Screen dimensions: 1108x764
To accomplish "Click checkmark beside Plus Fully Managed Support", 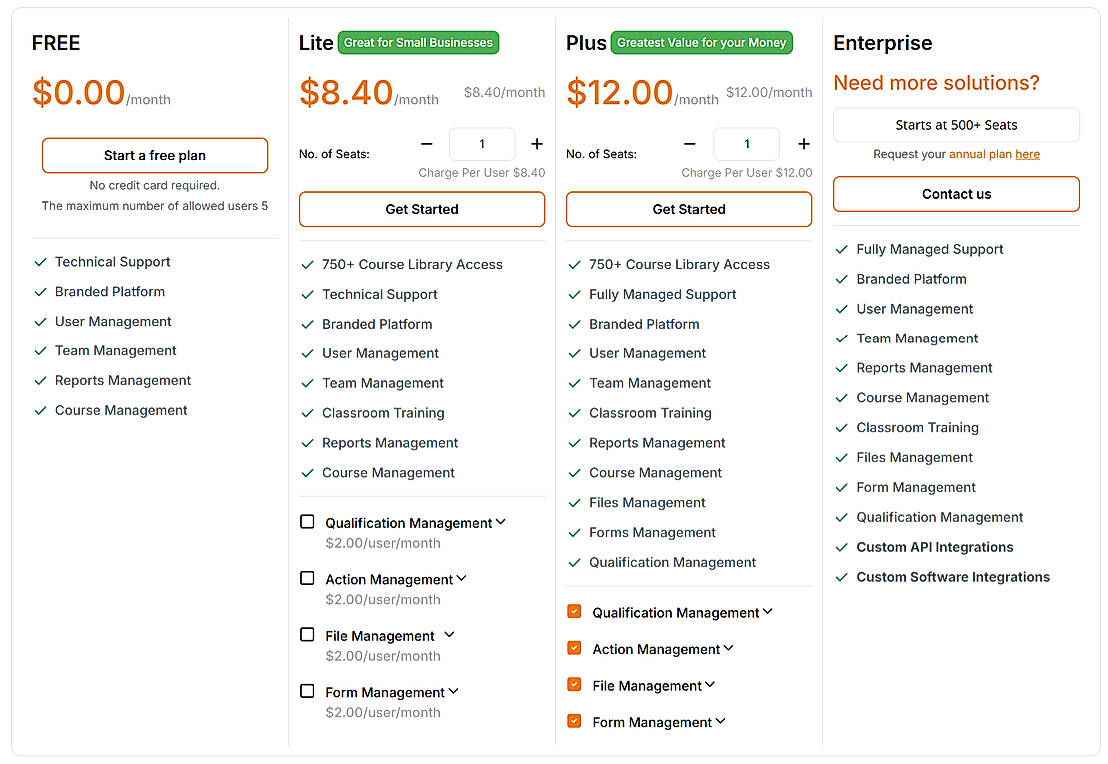I will 574,295.
